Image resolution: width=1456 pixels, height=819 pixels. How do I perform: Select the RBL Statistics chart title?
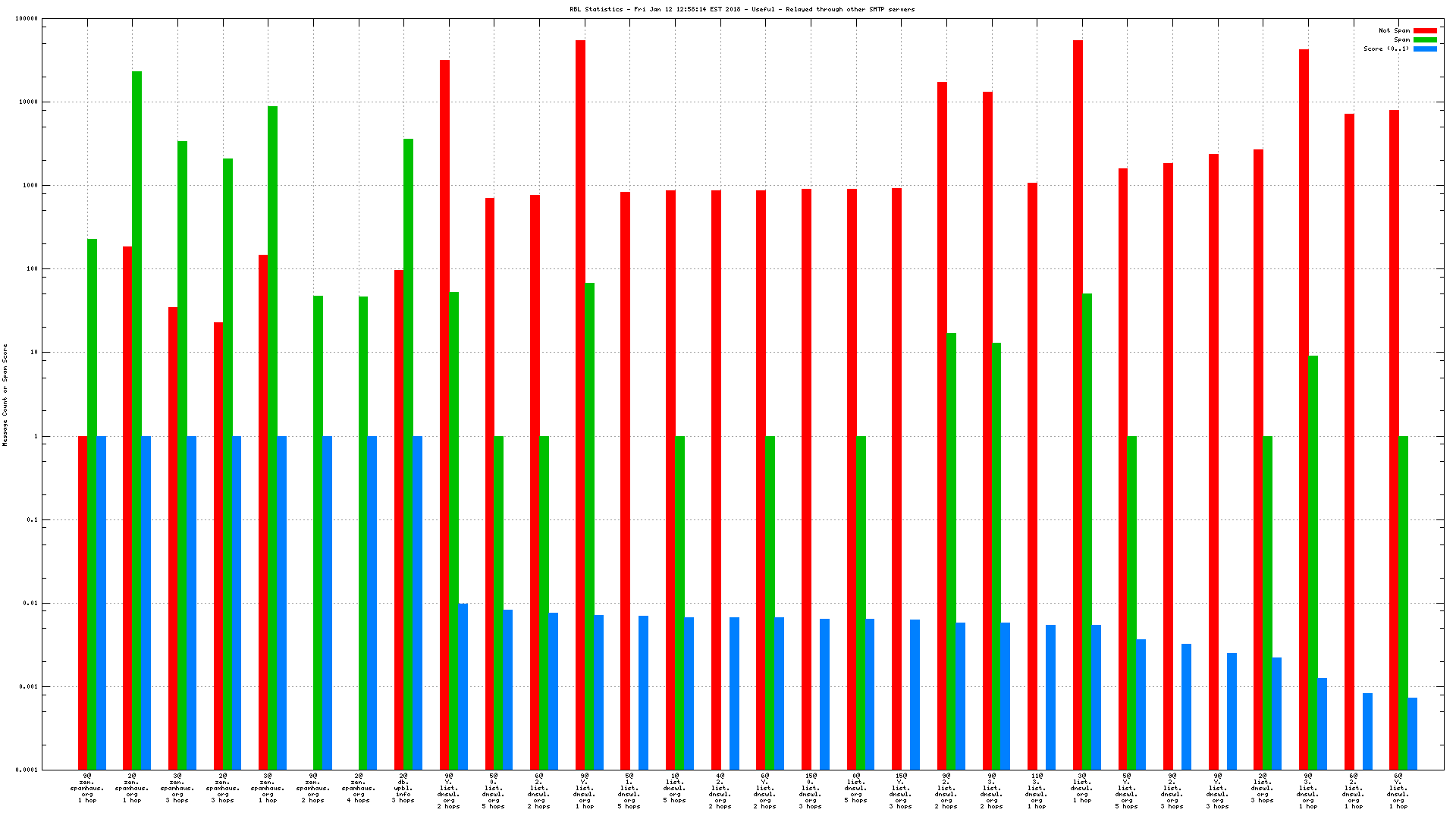click(742, 9)
